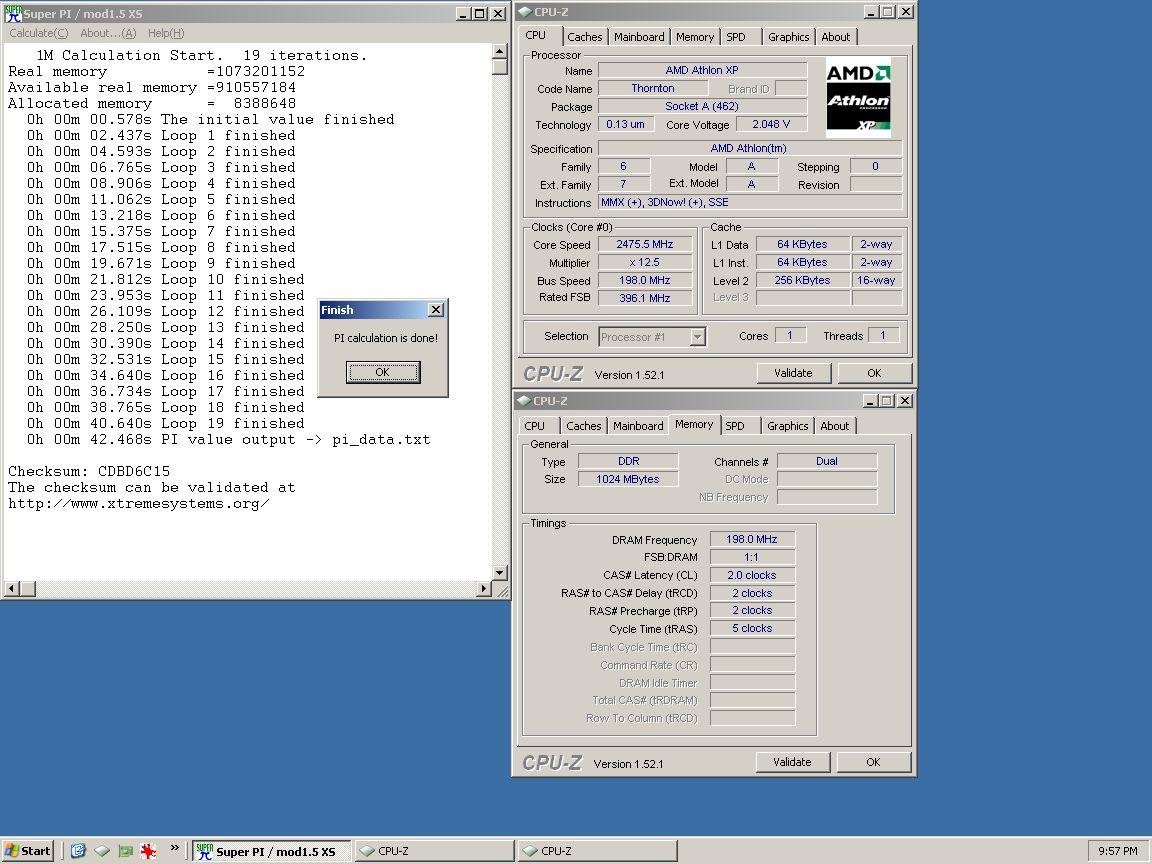Click the red splat quick launch icon
Viewport: 1152px width, 864px height.
pos(148,851)
